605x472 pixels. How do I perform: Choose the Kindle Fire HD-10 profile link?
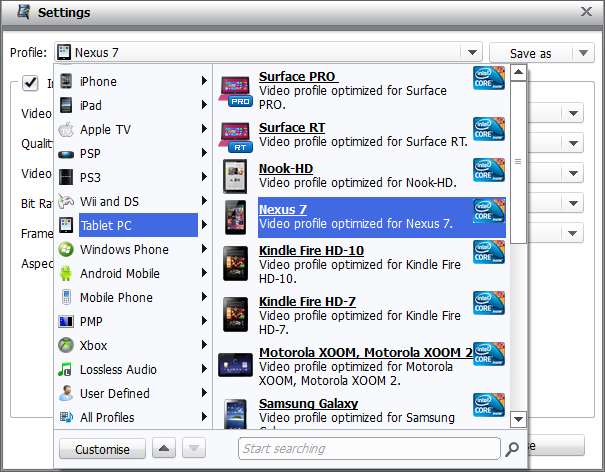click(311, 250)
